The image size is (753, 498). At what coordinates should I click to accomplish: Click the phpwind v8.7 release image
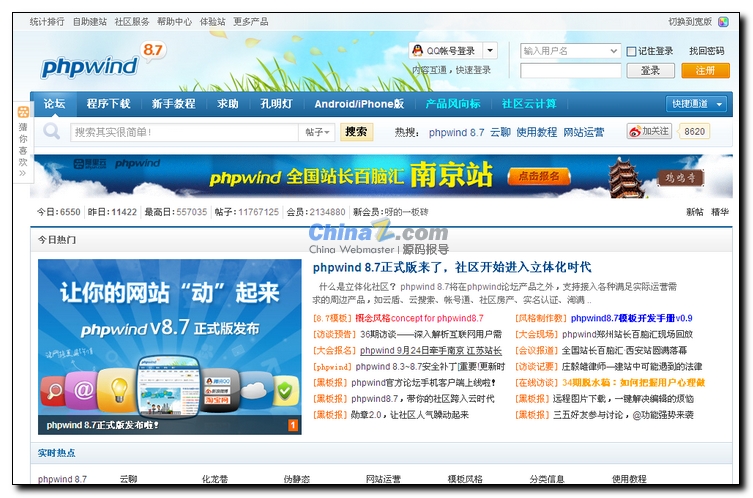tap(170, 346)
